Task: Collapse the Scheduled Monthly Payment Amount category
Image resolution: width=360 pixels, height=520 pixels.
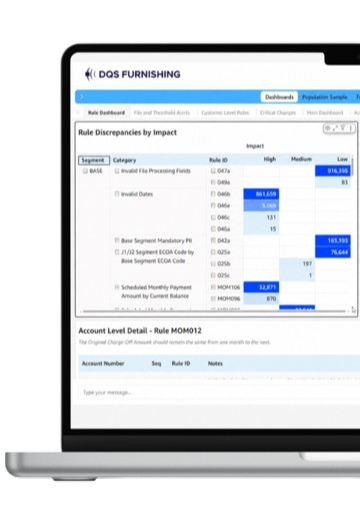Action: 117,287
